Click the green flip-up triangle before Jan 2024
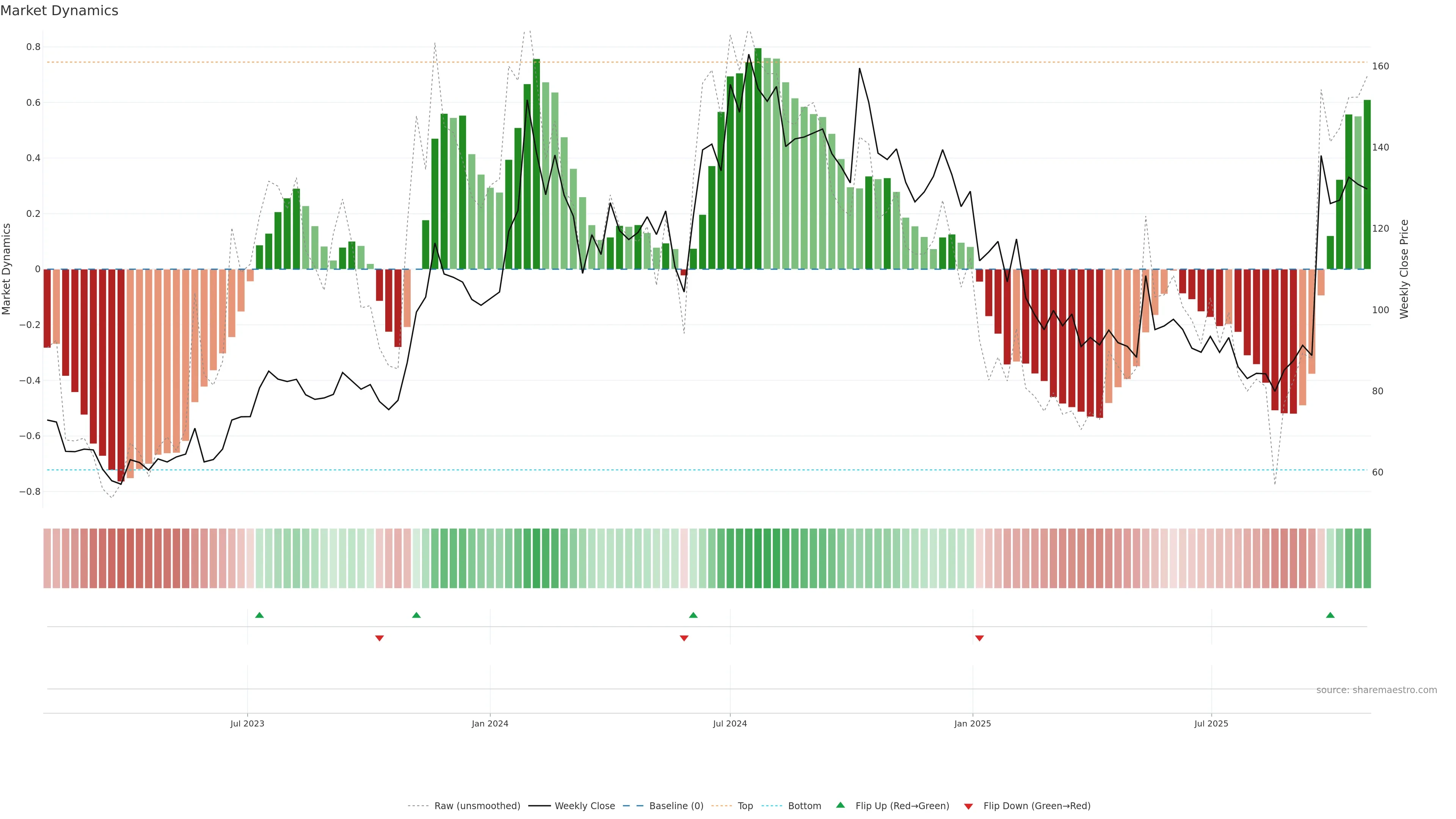Image resolution: width=1456 pixels, height=819 pixels. [x=417, y=615]
